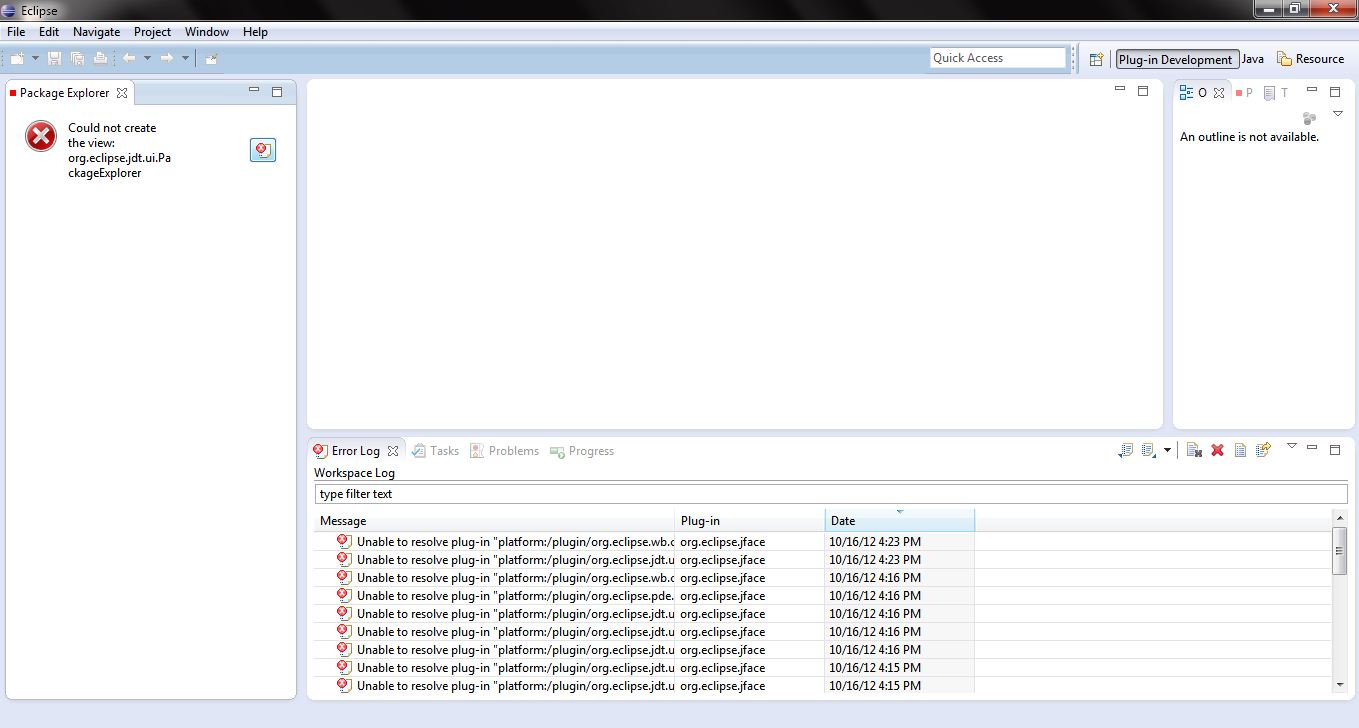Open the Import Log dropdown arrow
Screen dimensions: 1359x728
1167,451
